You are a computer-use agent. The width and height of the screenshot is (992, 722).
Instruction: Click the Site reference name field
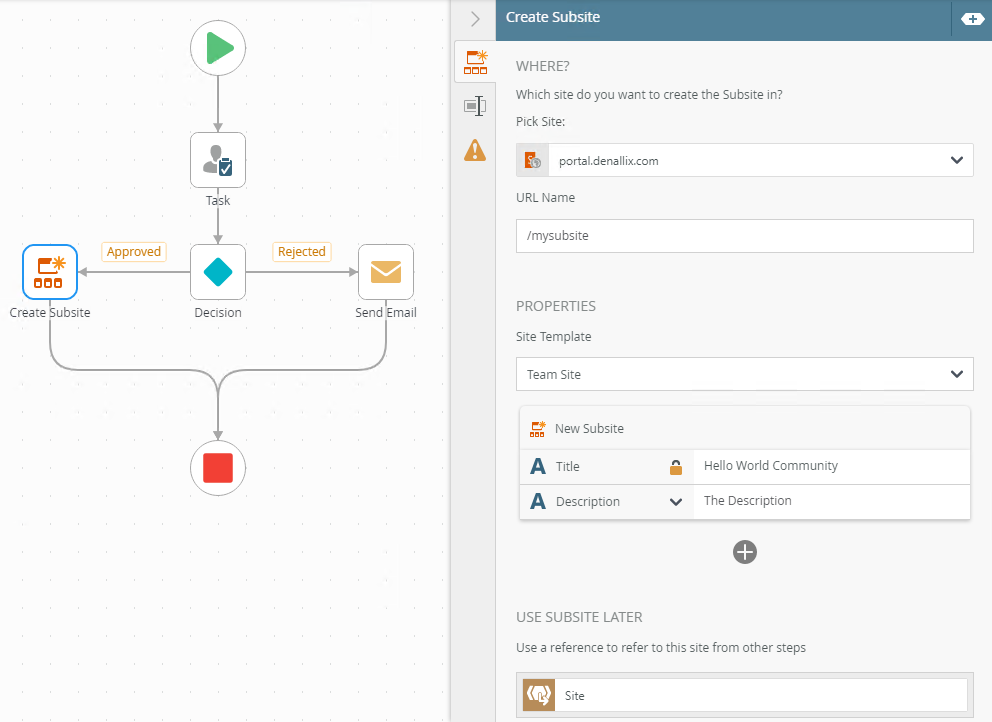762,695
